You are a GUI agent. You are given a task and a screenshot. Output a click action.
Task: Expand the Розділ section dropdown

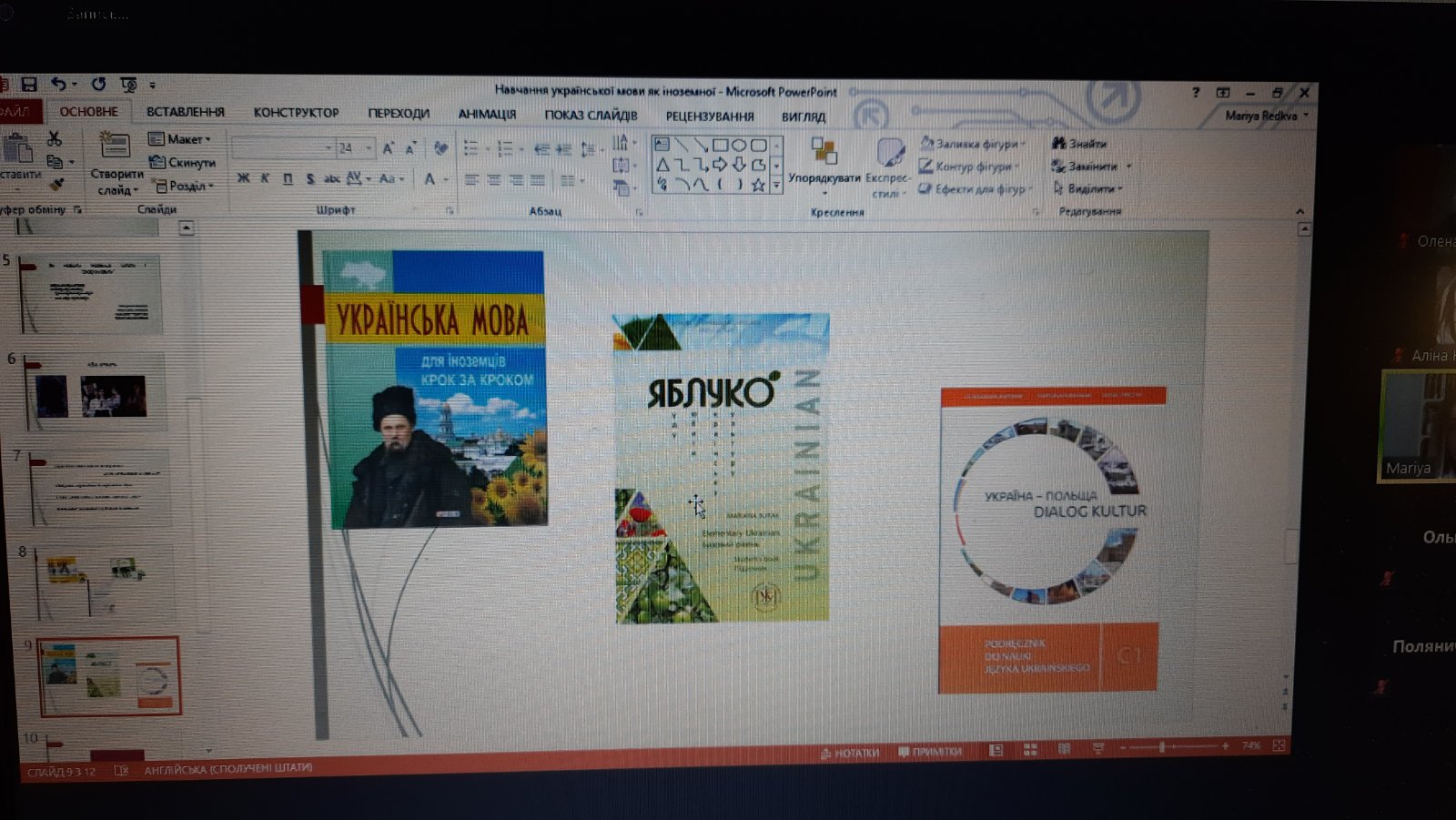[185, 186]
